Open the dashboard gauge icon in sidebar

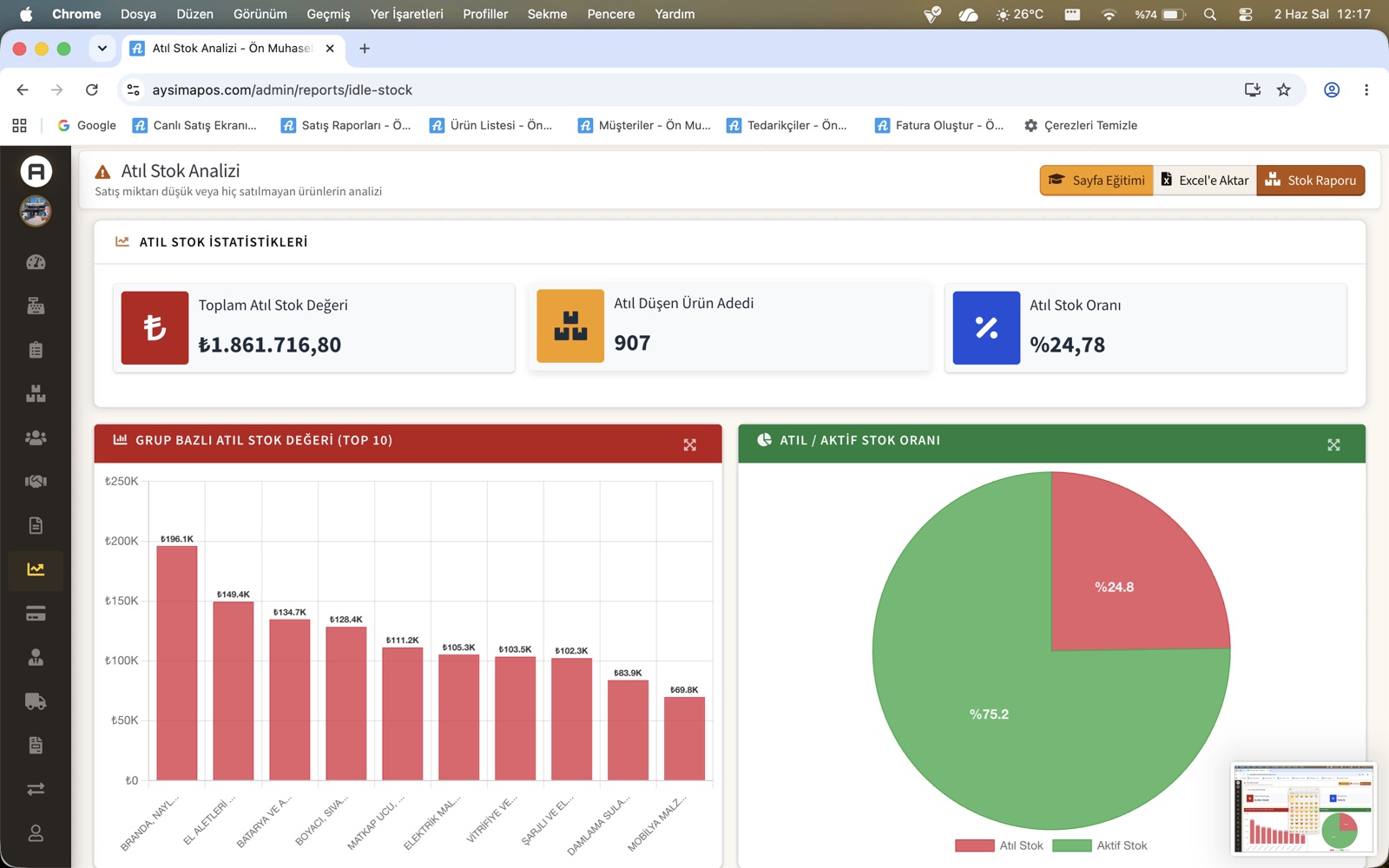click(36, 262)
